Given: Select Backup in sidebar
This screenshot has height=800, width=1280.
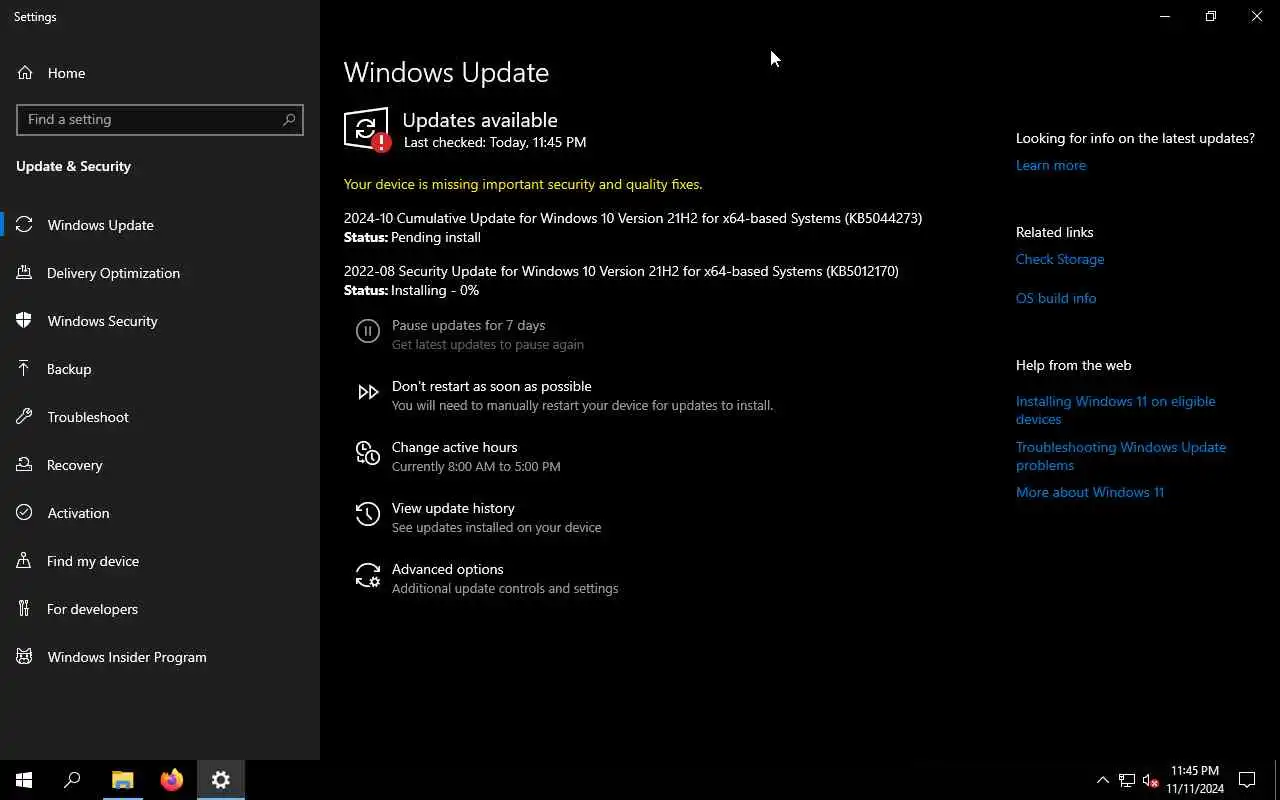Looking at the screenshot, I should tap(160, 369).
